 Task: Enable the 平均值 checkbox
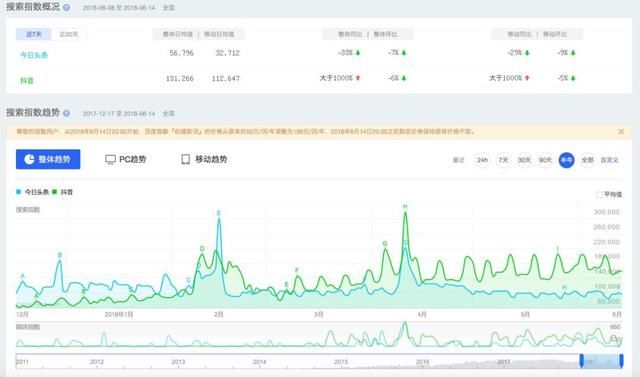[x=599, y=195]
